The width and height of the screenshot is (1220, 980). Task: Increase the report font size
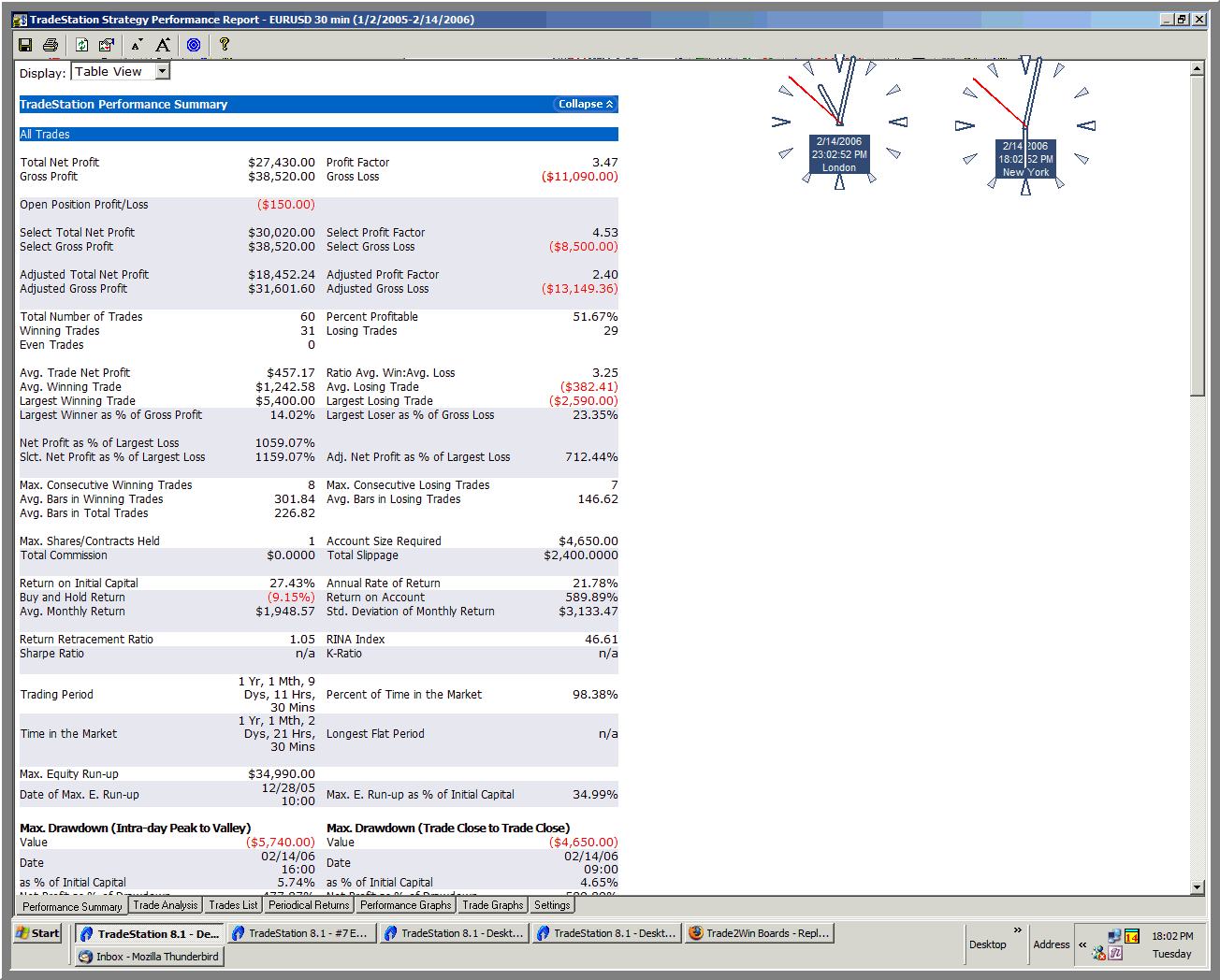[x=163, y=45]
